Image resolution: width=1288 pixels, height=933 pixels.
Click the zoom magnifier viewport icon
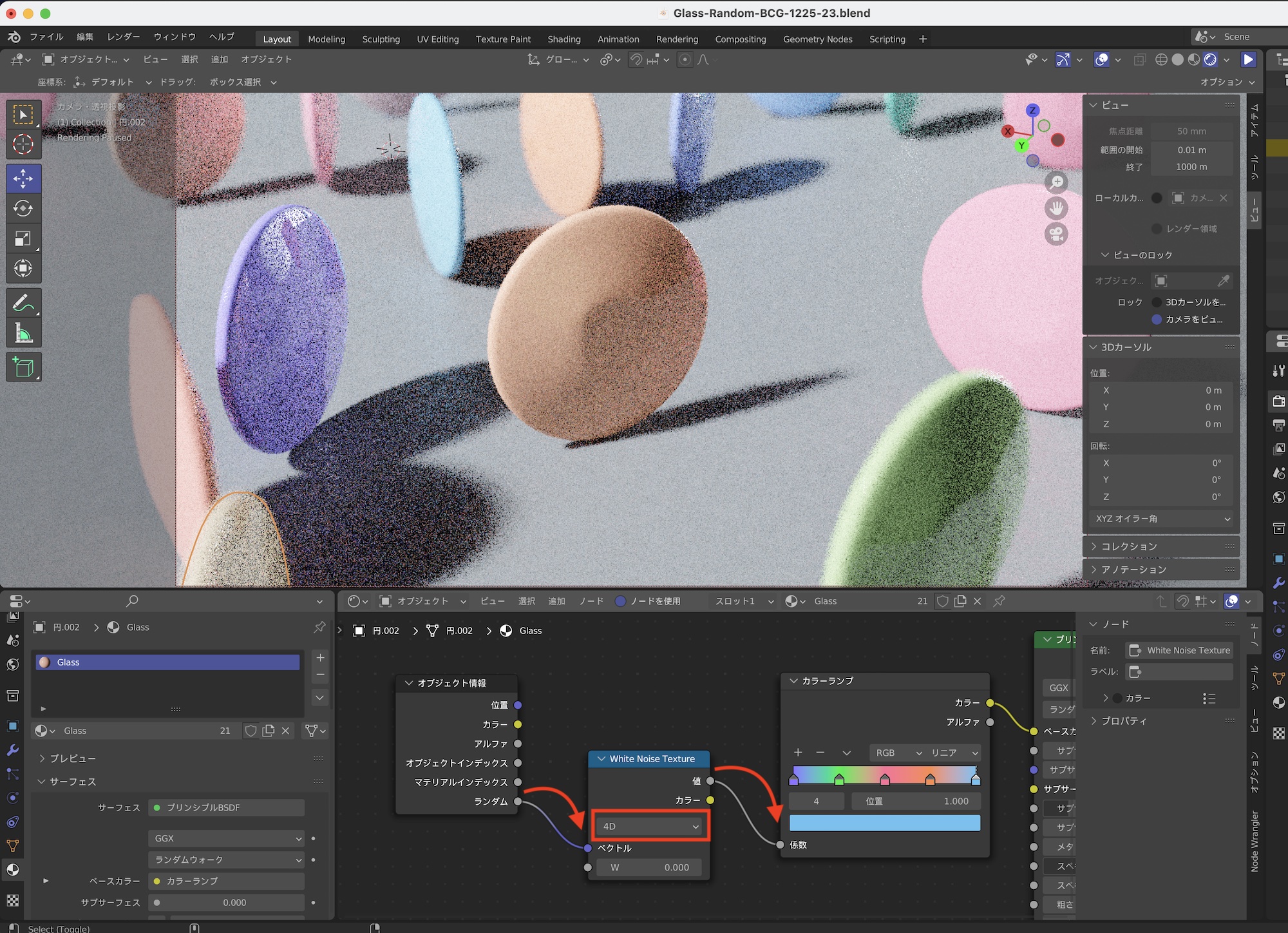tap(1056, 182)
